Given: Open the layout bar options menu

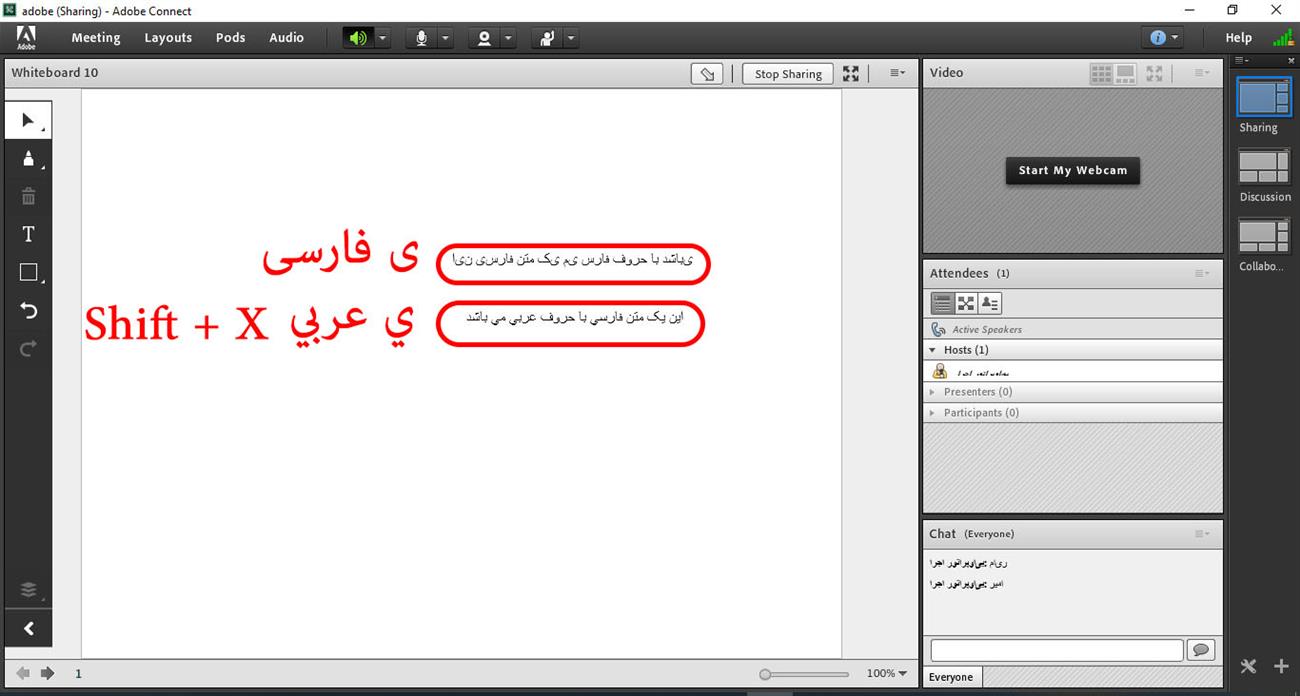Looking at the screenshot, I should pos(1241,61).
